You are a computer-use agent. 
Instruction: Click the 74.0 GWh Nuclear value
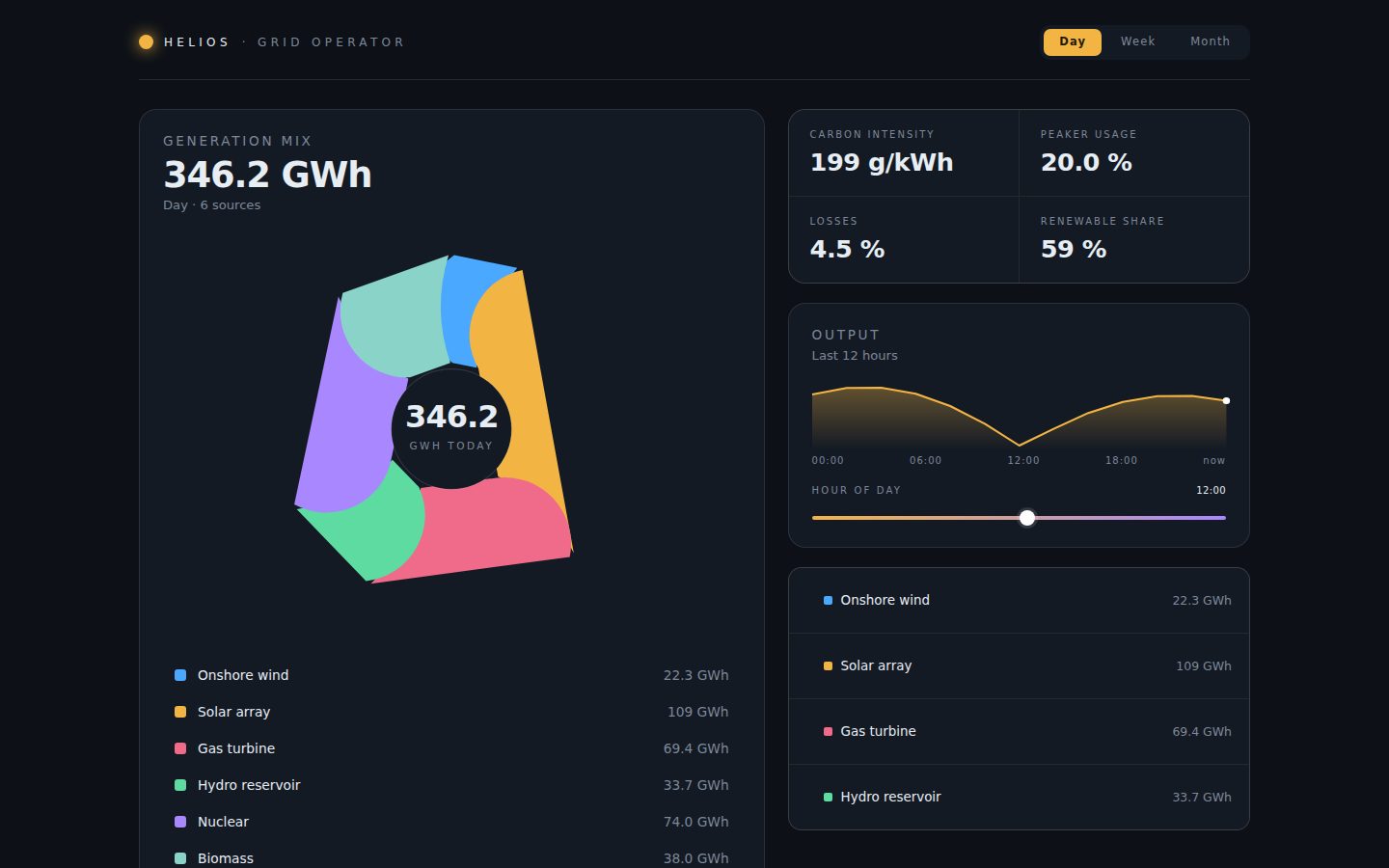[696, 822]
